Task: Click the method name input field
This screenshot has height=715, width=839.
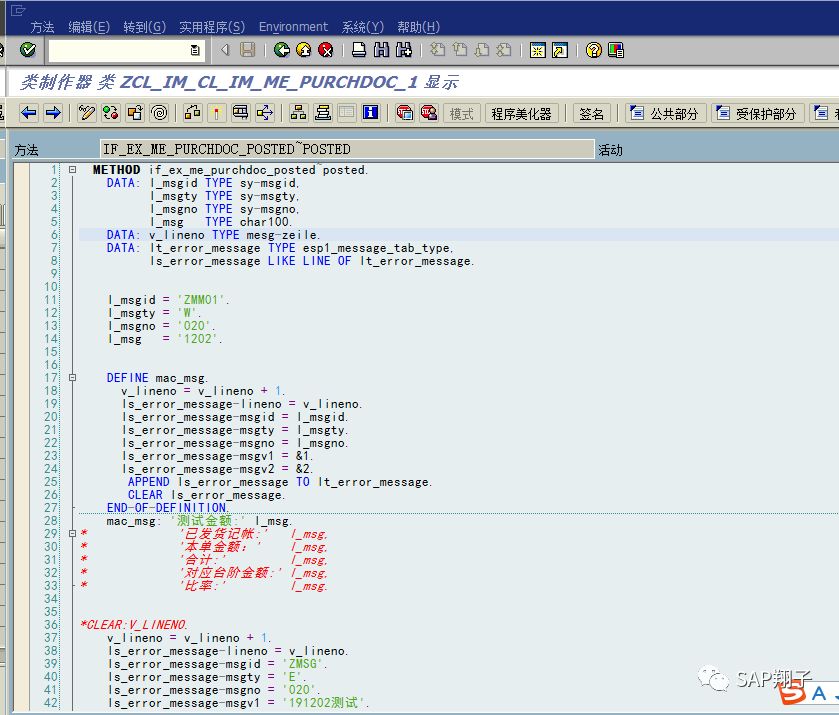Action: [x=347, y=149]
